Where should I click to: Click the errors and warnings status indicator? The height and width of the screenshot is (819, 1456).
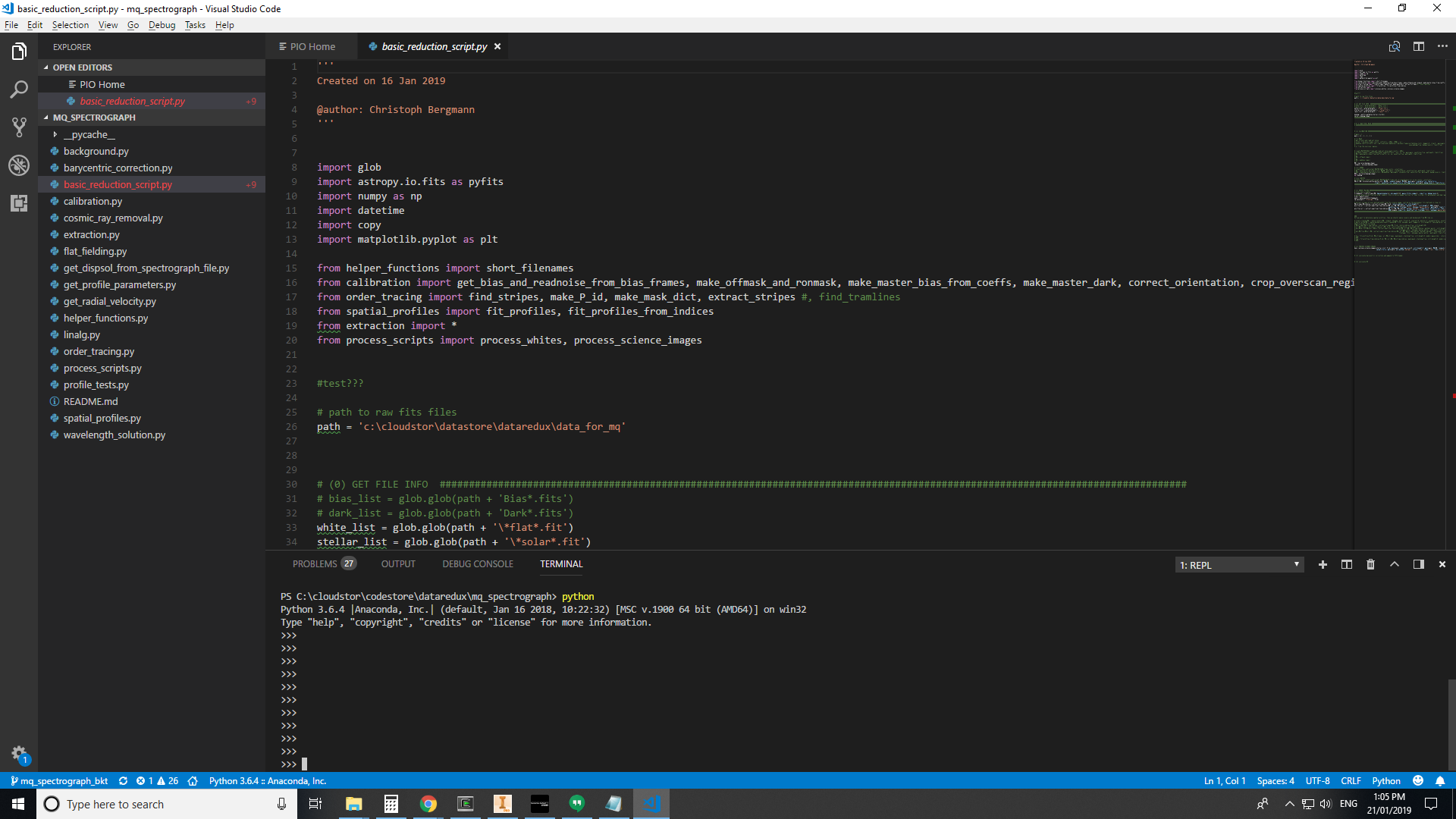[x=157, y=780]
